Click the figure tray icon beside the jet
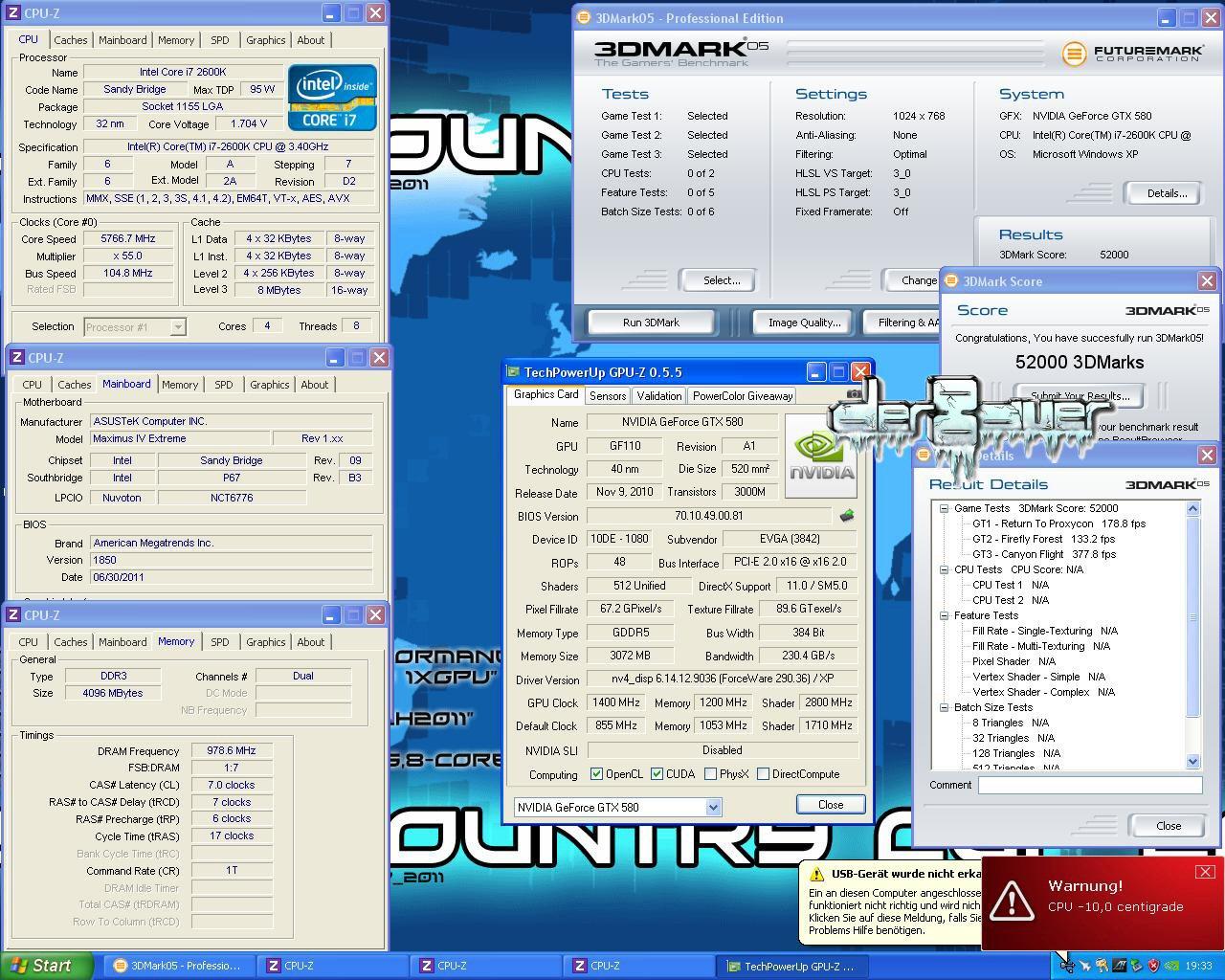This screenshot has width=1225, height=980. (x=1102, y=966)
